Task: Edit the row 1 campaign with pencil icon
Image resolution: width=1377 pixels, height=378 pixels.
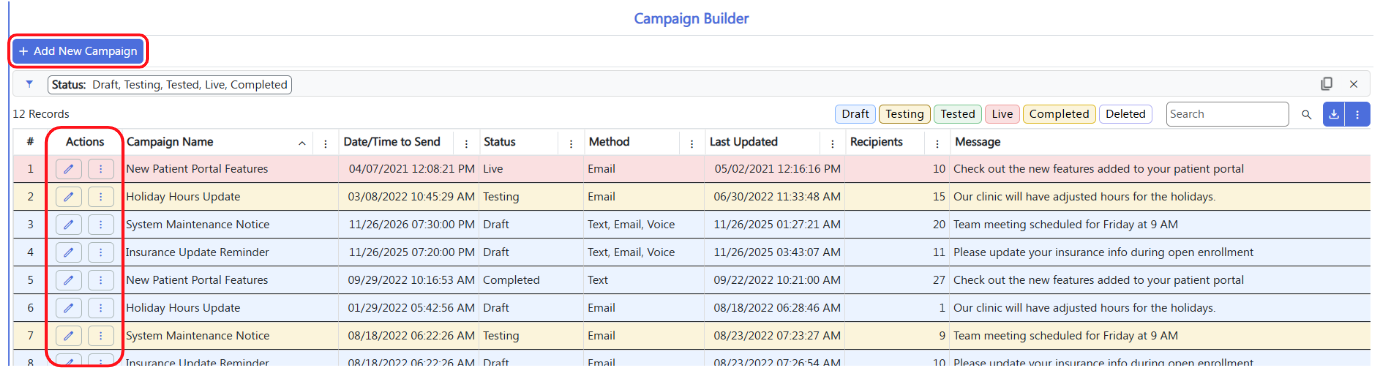Action: coord(69,169)
